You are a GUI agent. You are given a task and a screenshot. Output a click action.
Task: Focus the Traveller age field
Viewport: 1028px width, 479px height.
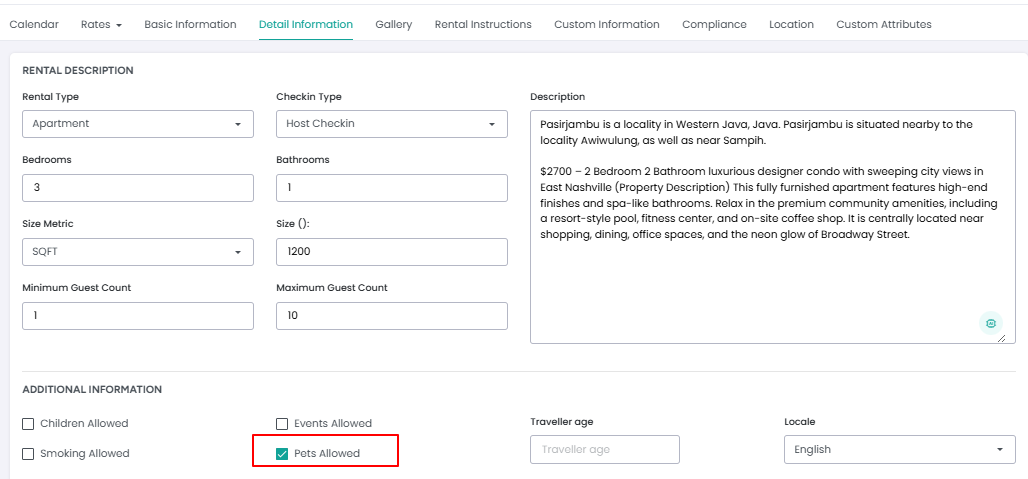click(x=604, y=450)
